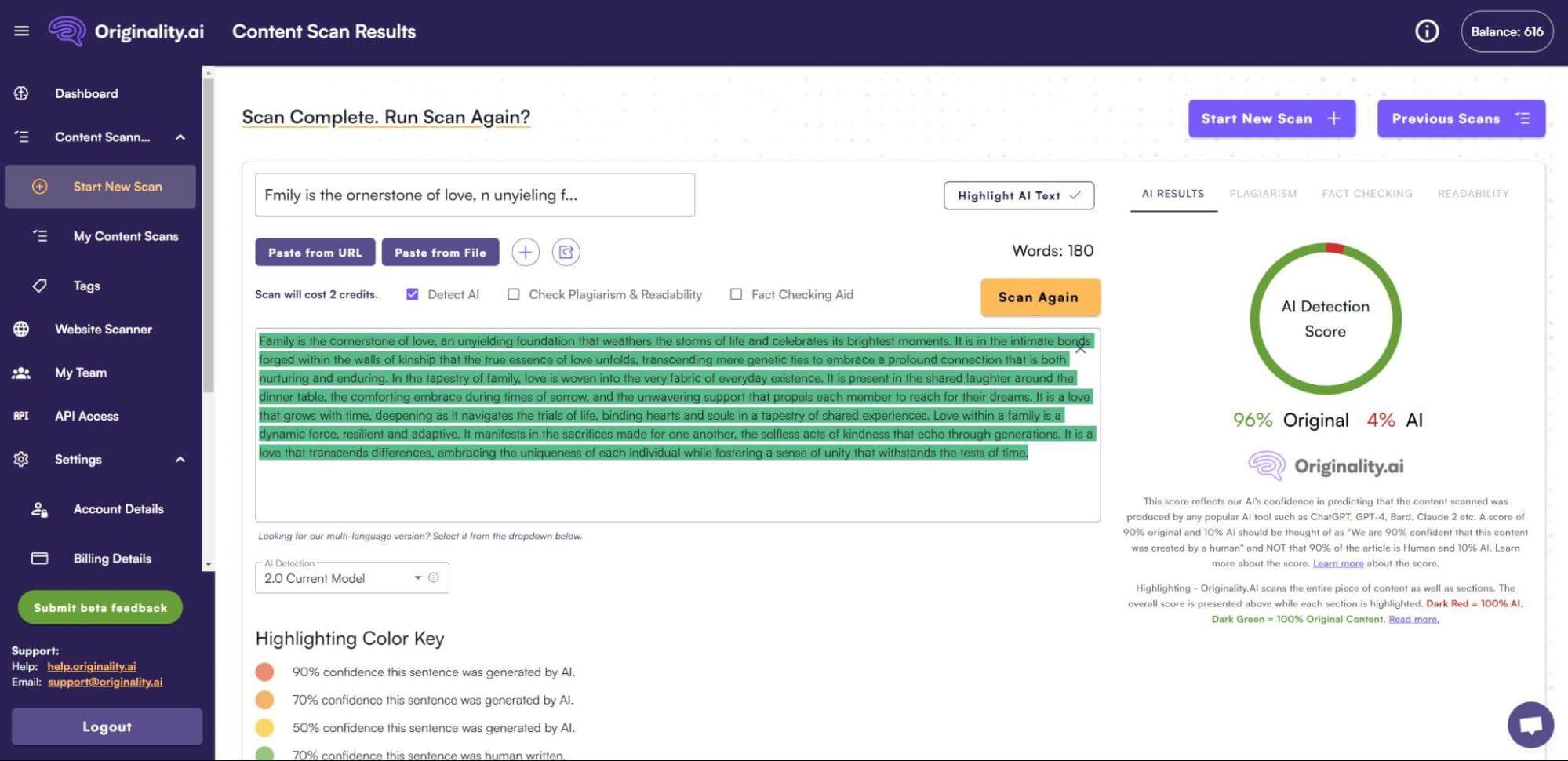The image size is (1568, 761).
Task: Click the plus icon on Start New Scan button
Action: 1333,118
